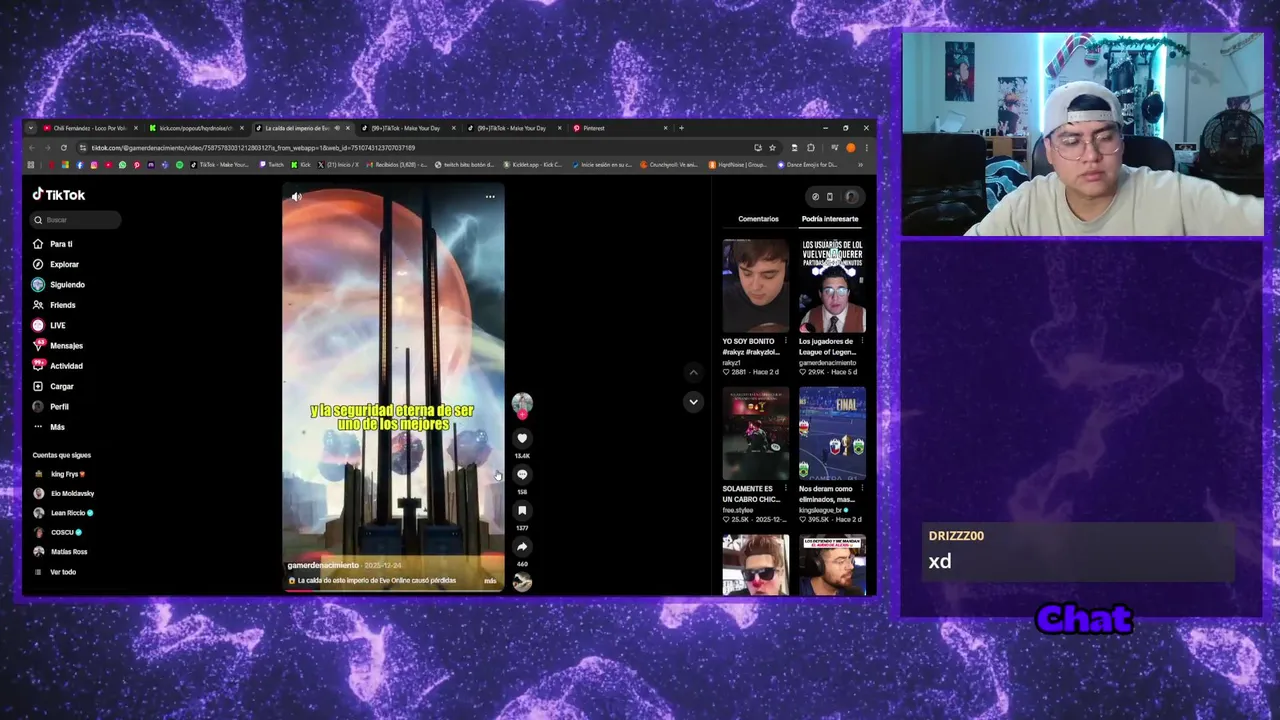Viewport: 1280px width, 720px height.
Task: Switch to Podría interesarte tab
Action: click(830, 219)
